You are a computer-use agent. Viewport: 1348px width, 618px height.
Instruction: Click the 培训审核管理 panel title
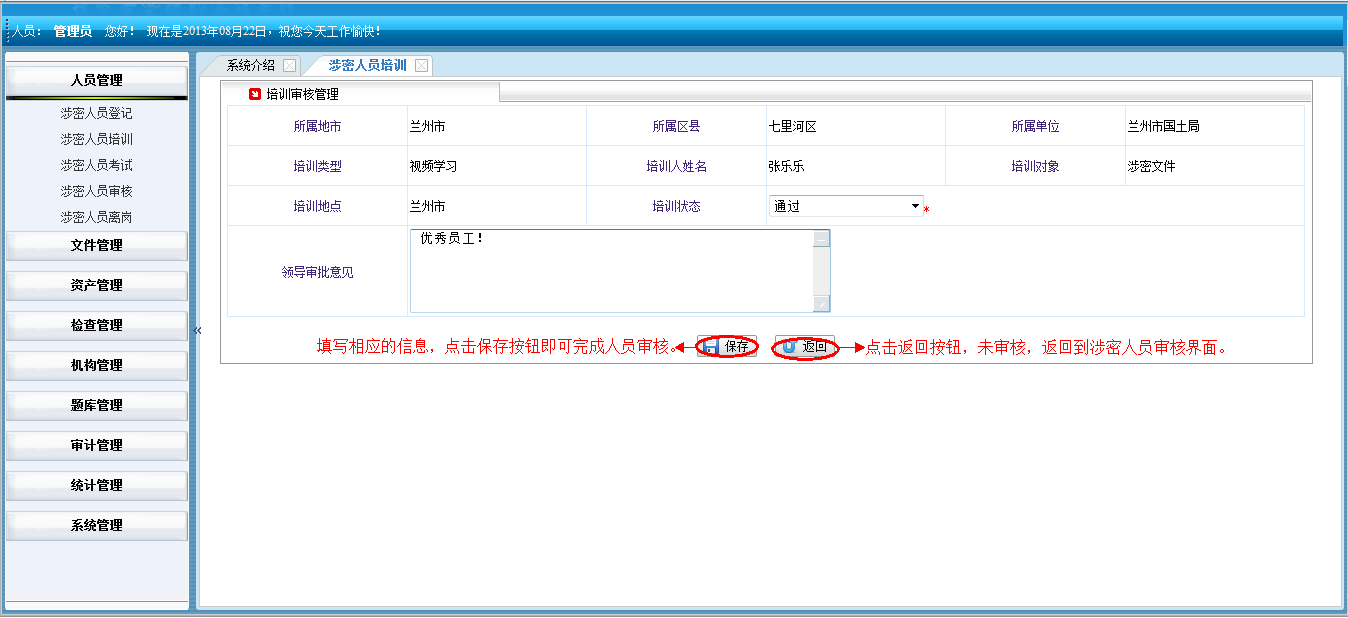pyautogui.click(x=302, y=95)
